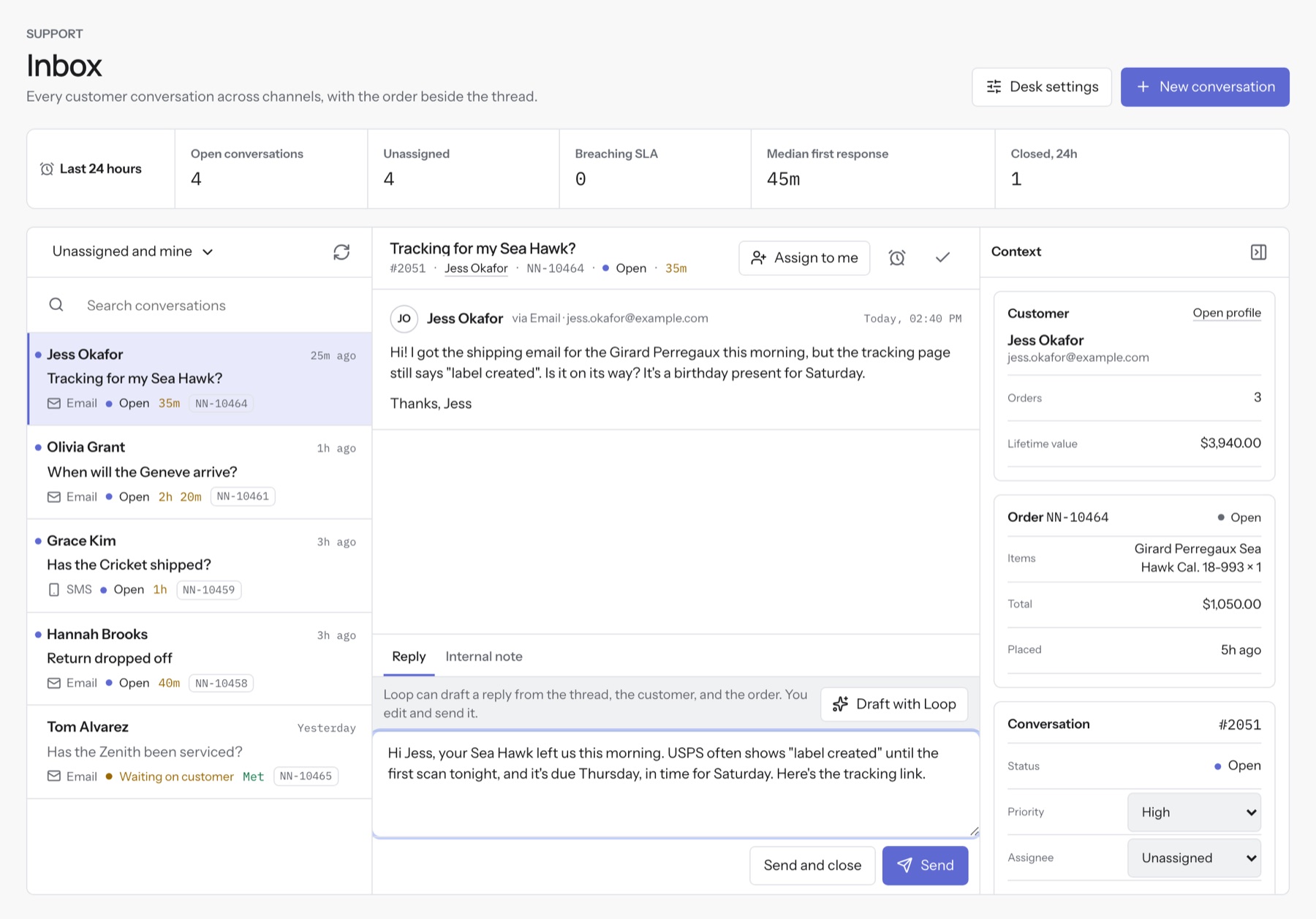Screen dimensions: 1316x919
Task: Snooze conversation with the alarm clock icon
Action: click(x=897, y=257)
